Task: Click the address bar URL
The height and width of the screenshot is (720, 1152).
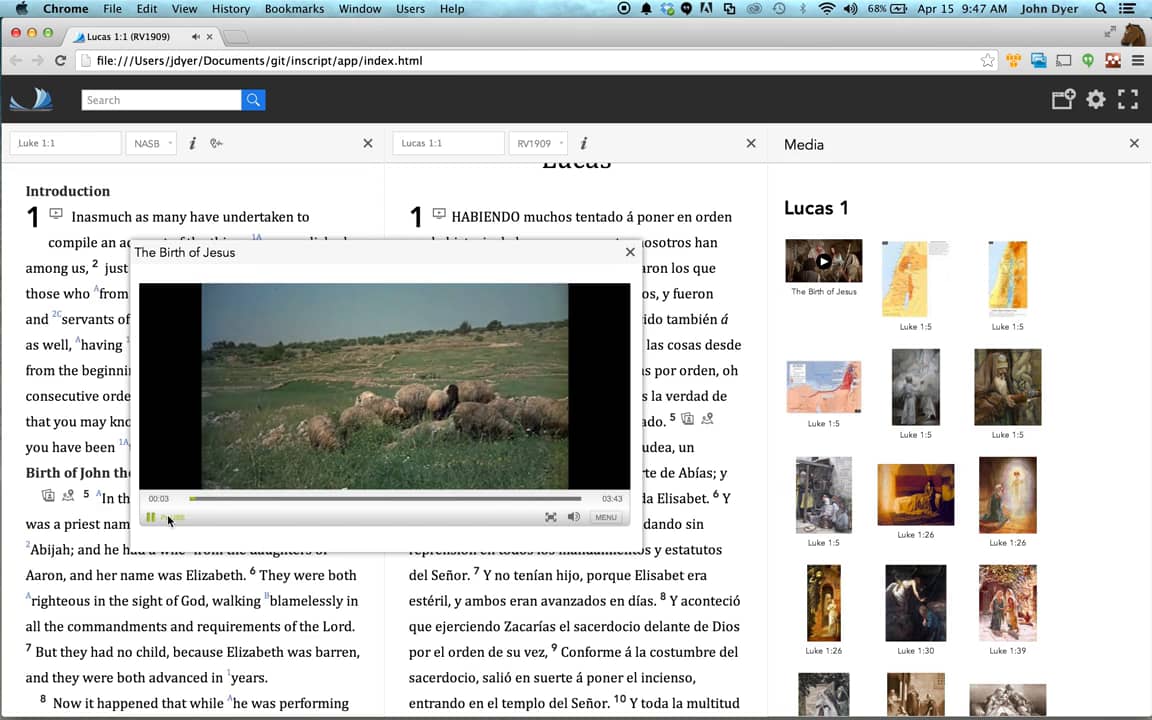Action: pyautogui.click(x=259, y=60)
